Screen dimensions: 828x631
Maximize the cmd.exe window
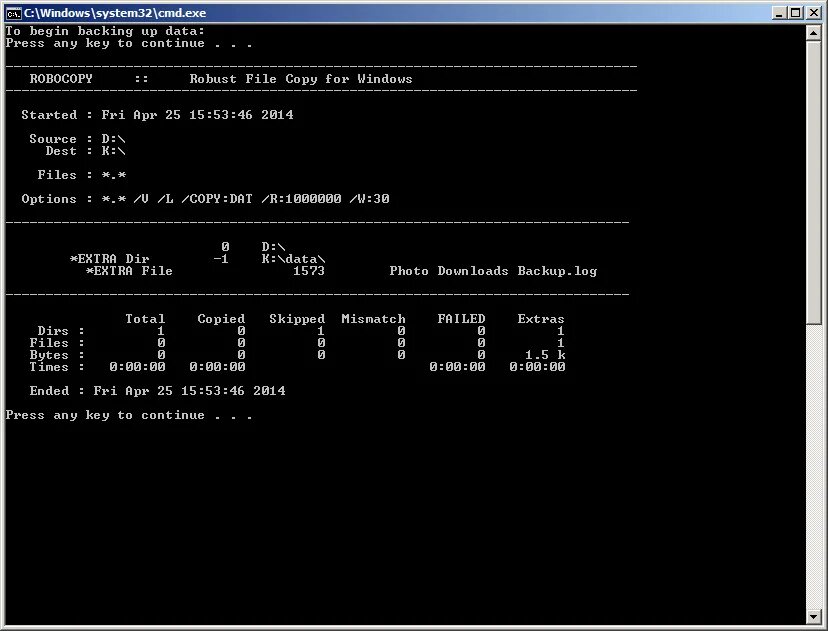[796, 13]
